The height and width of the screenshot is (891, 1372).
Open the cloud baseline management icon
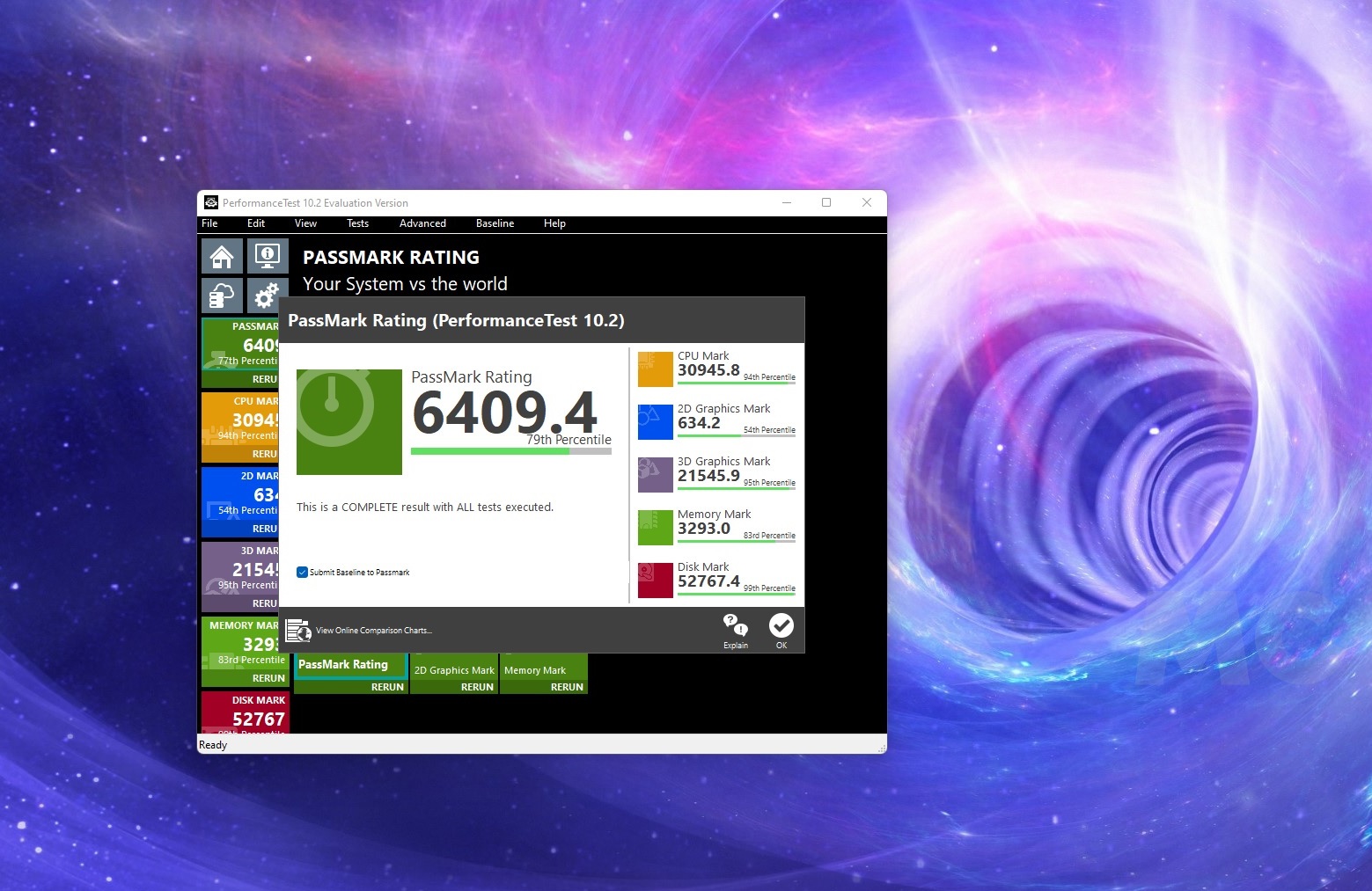[222, 296]
